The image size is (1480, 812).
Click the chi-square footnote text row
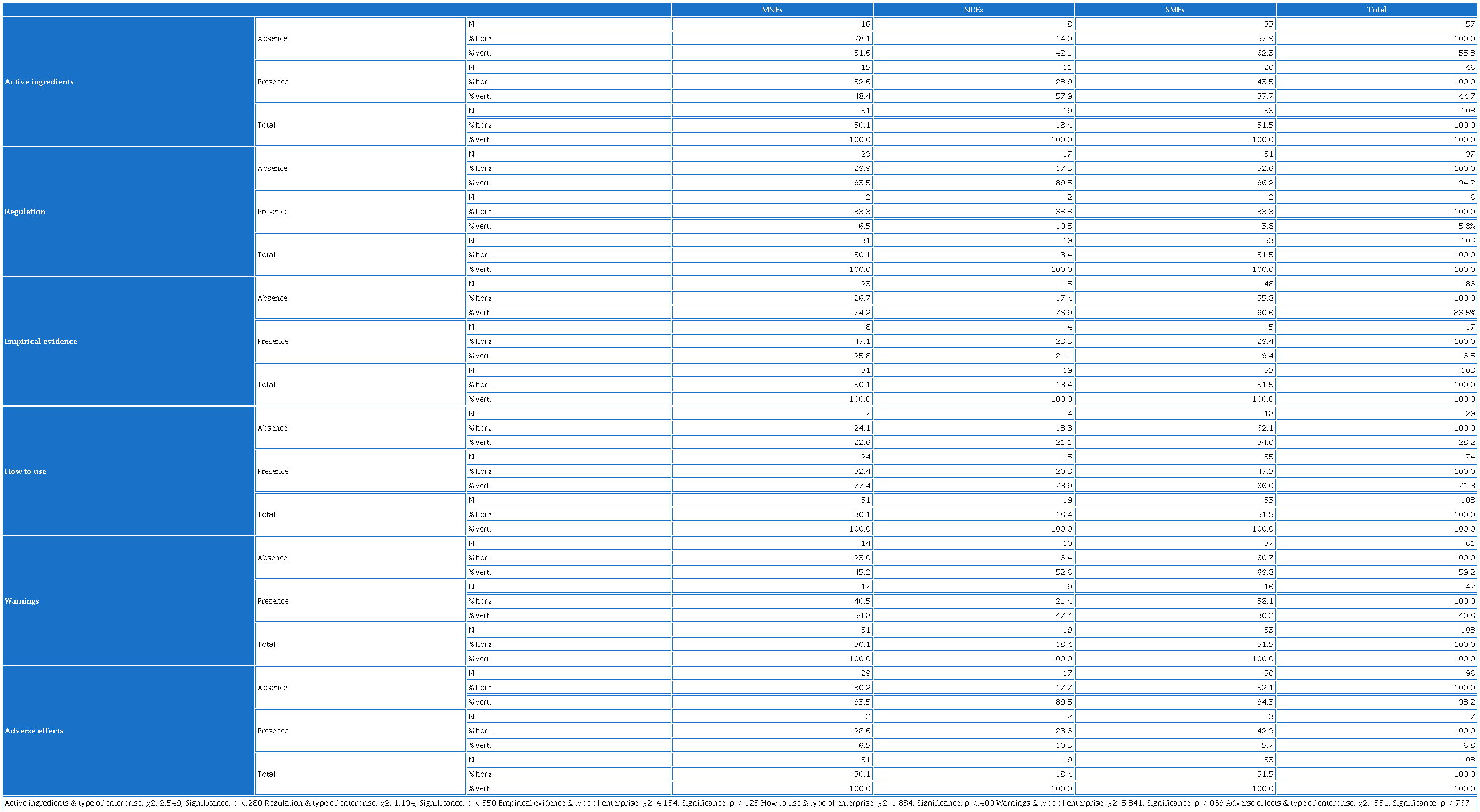point(739,803)
